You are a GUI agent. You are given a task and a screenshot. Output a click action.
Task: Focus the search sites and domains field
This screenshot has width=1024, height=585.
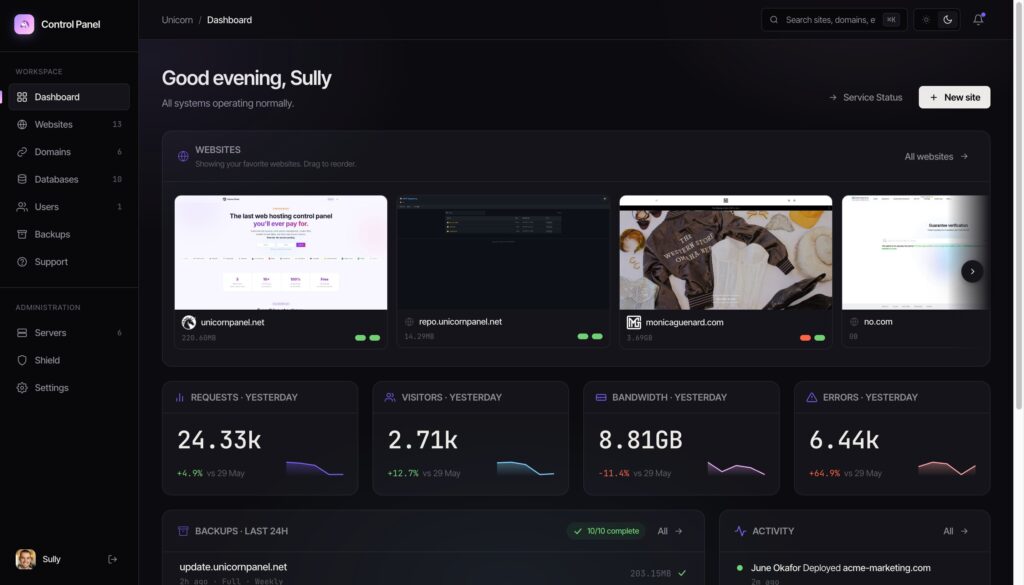click(x=834, y=20)
